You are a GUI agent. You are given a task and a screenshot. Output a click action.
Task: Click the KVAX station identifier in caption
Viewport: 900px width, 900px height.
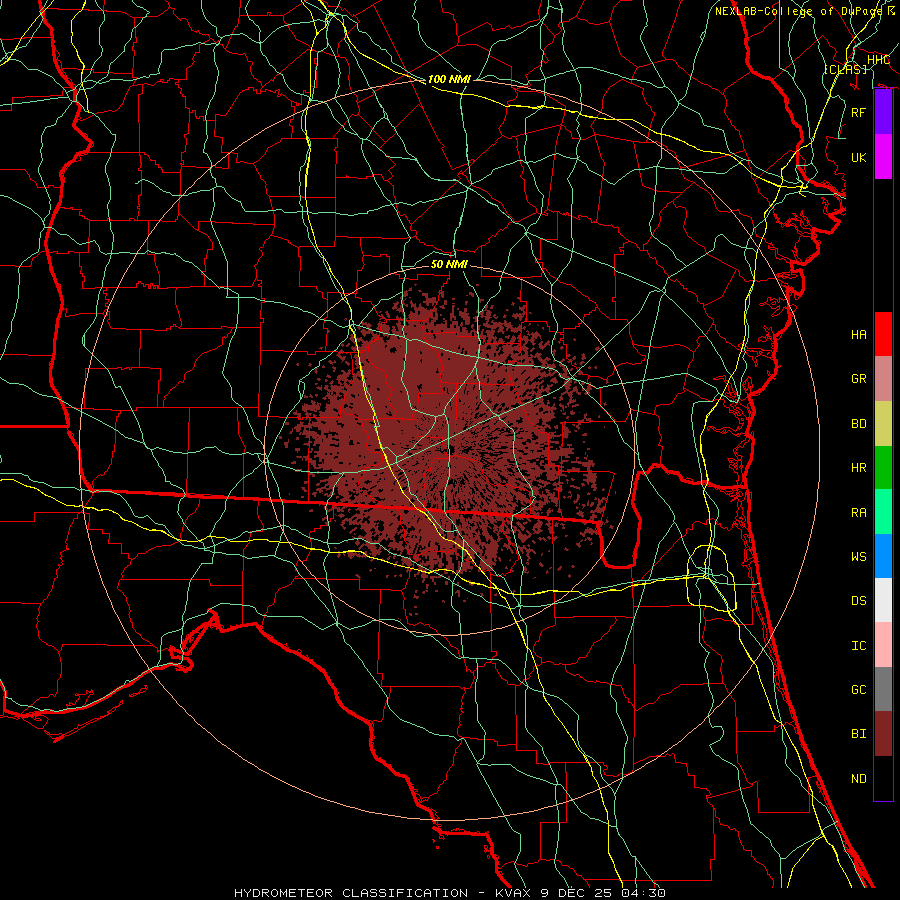[x=514, y=893]
